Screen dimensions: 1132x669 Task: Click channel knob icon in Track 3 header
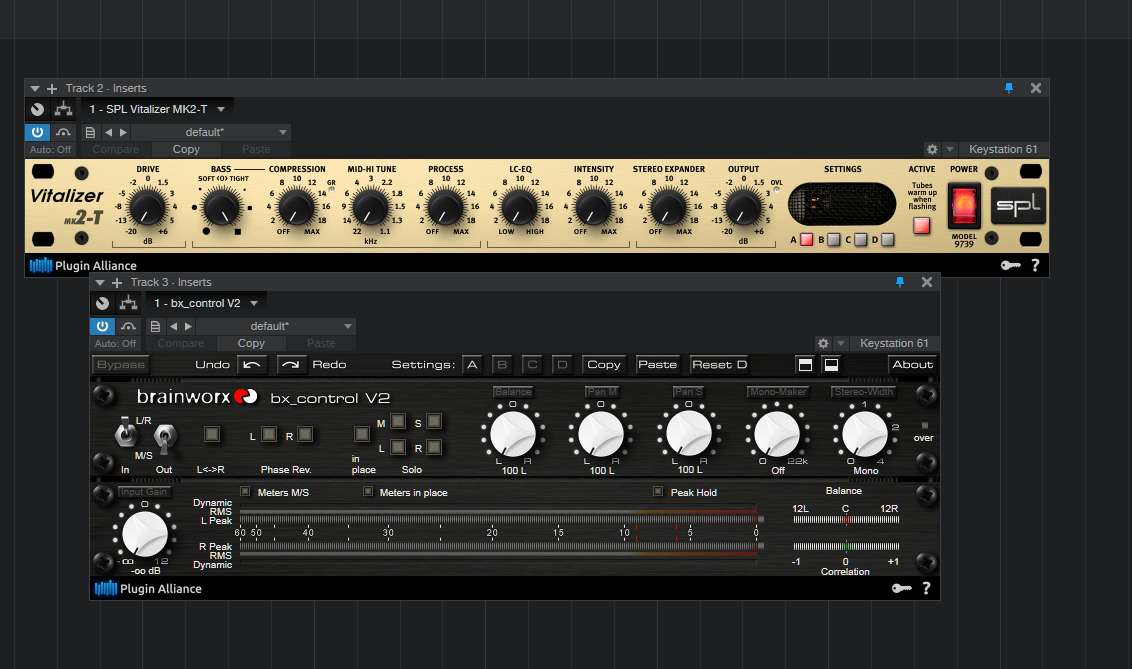pos(103,303)
